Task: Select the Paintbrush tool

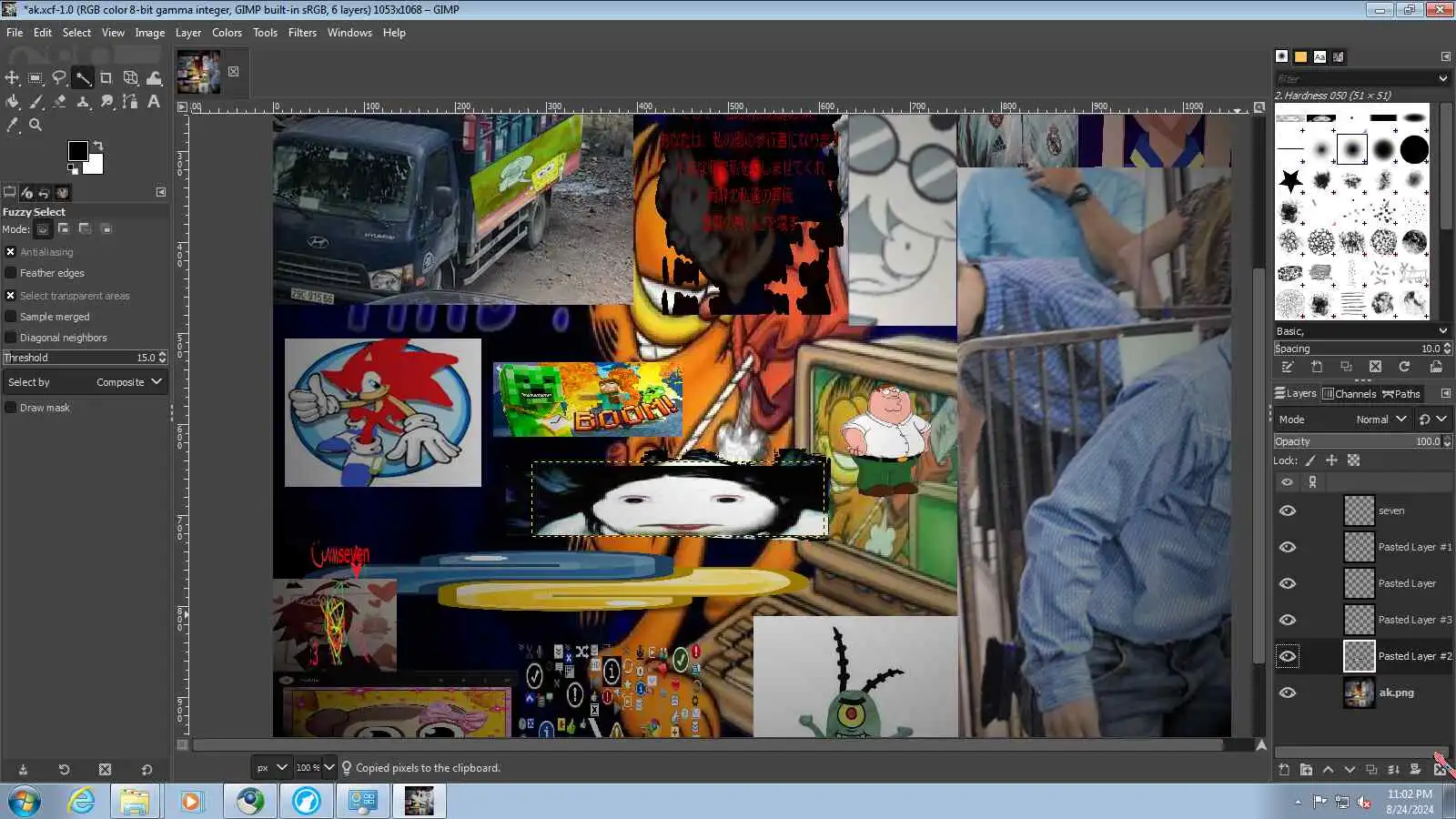Action: (x=35, y=102)
